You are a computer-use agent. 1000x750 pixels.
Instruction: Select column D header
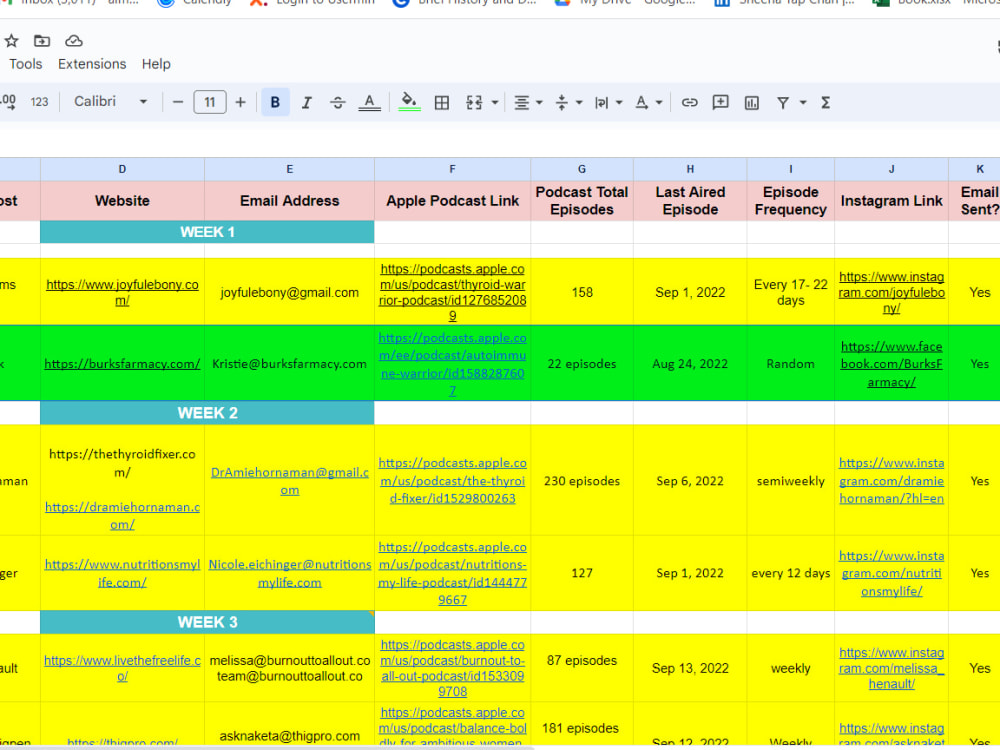point(122,169)
